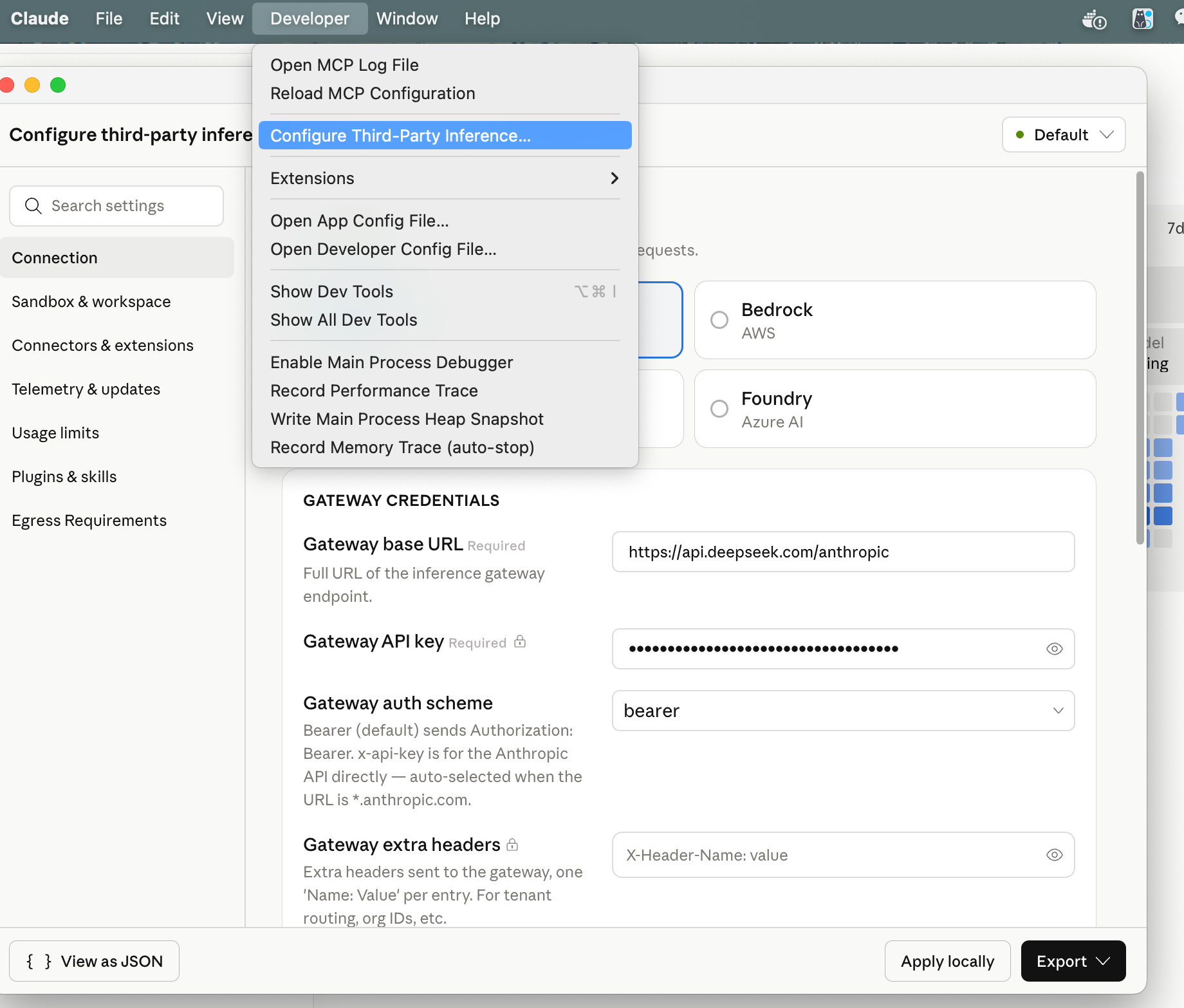Viewport: 1184px width, 1008px height.
Task: Open Plugins & skills settings
Action: pos(117,476)
